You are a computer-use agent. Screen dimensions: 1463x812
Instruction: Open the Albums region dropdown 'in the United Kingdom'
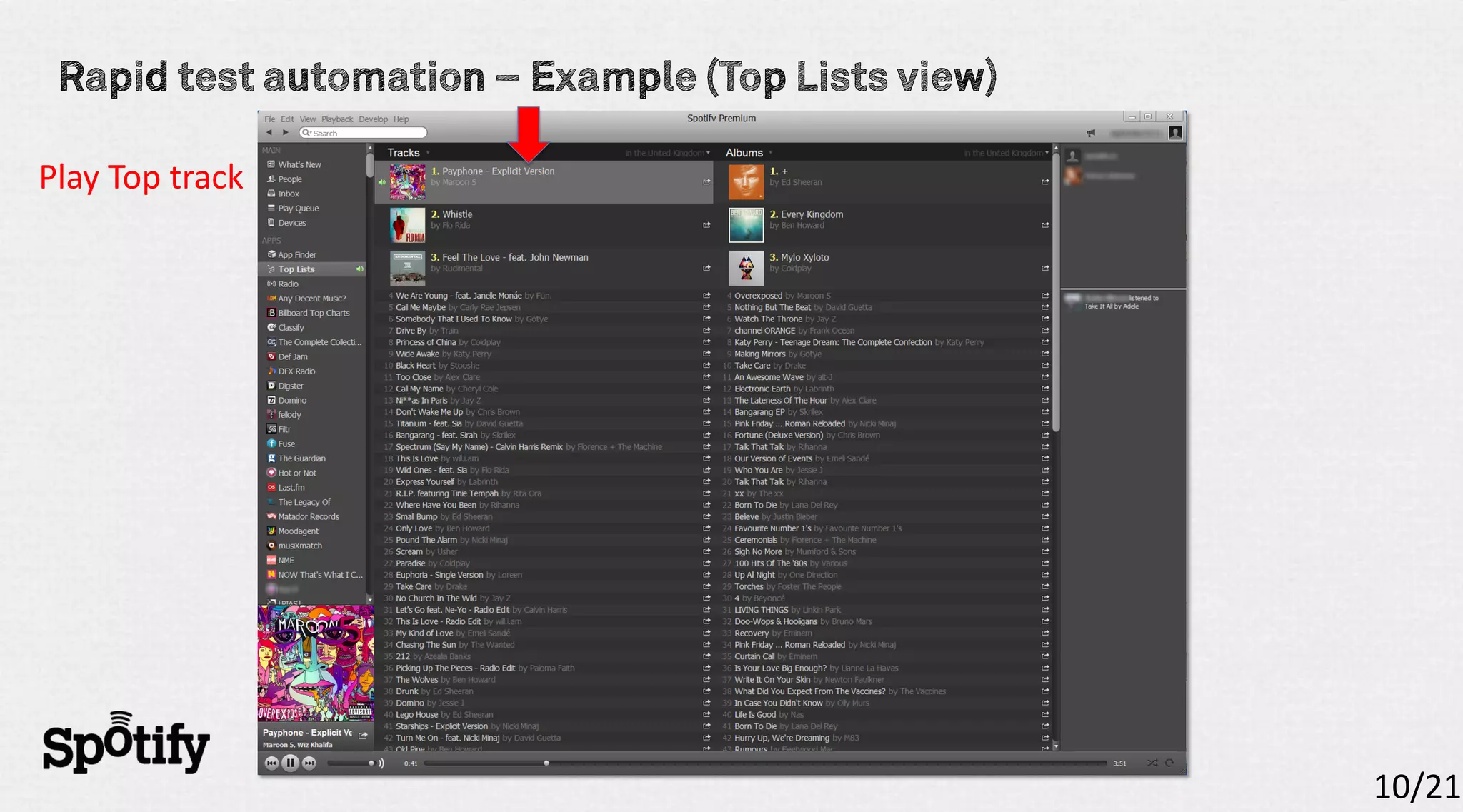(x=1006, y=153)
